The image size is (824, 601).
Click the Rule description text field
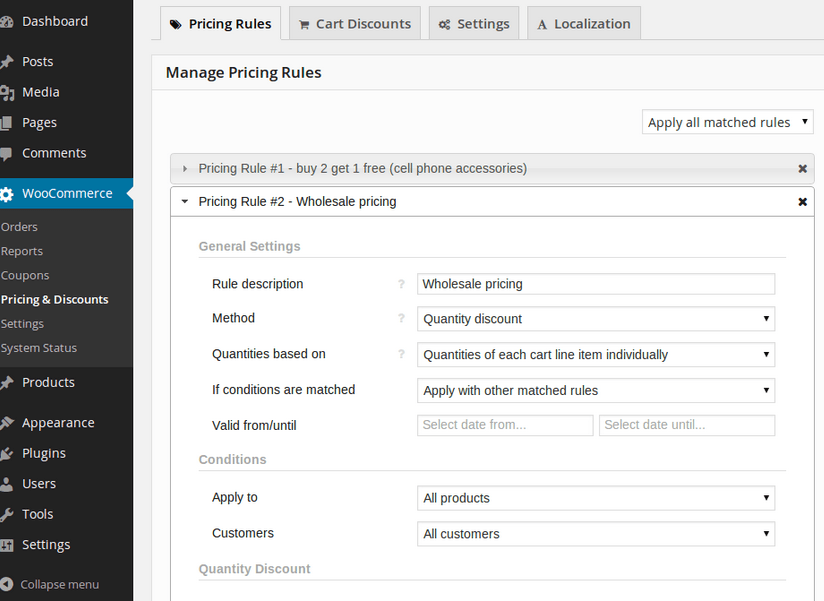(596, 284)
